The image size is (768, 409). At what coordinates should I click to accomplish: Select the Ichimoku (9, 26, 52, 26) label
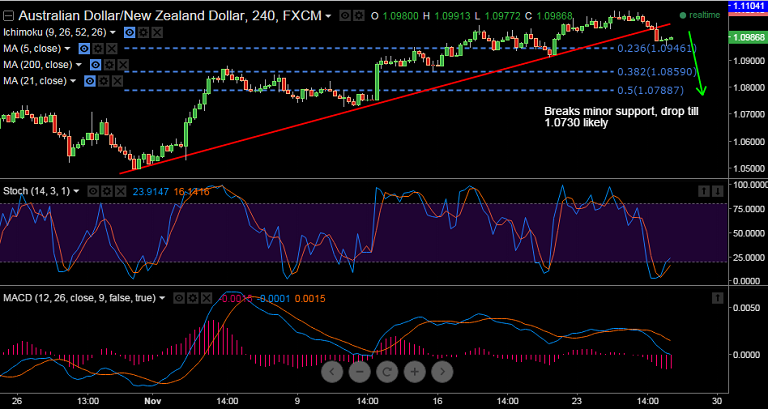(55, 33)
